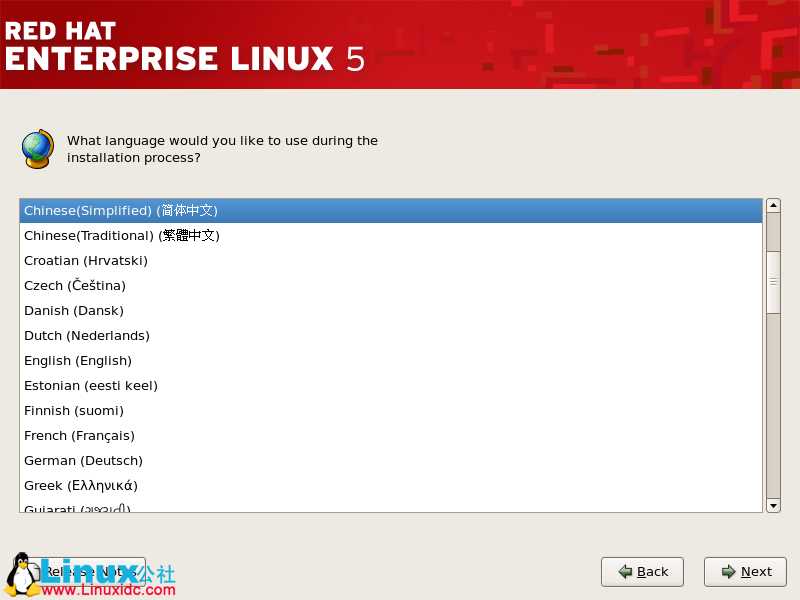Viewport: 800px width, 600px height.
Task: Click the scrollbar up arrow
Action: pyautogui.click(x=773, y=206)
